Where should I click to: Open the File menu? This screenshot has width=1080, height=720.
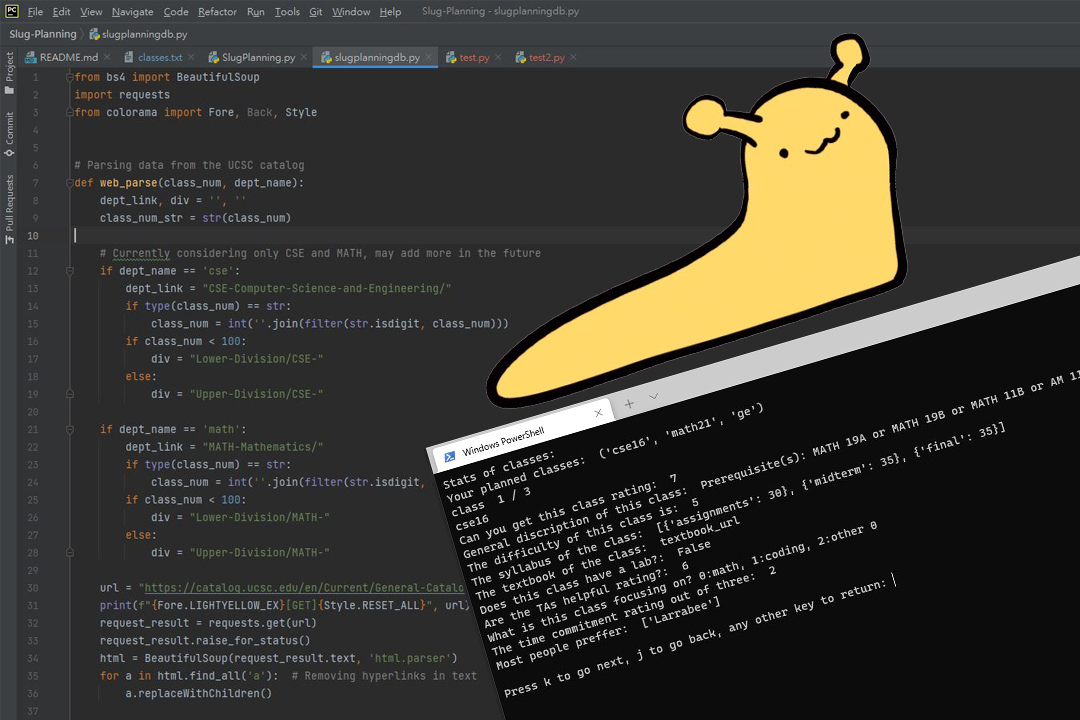[x=35, y=12]
